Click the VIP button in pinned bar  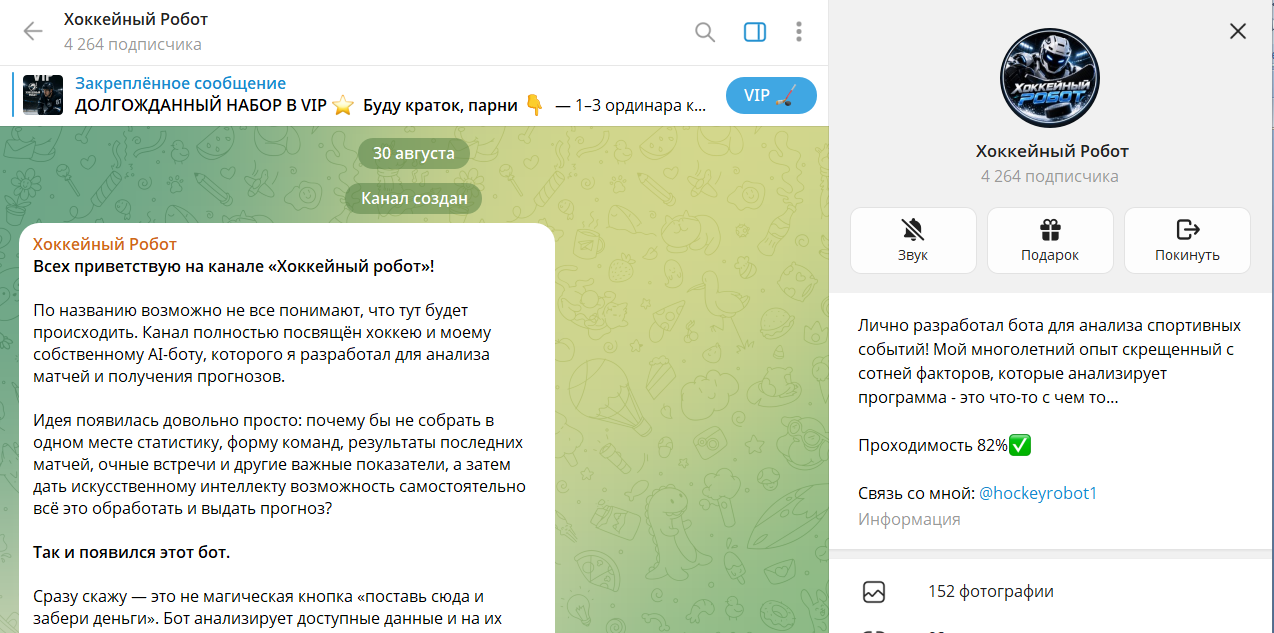(x=771, y=96)
